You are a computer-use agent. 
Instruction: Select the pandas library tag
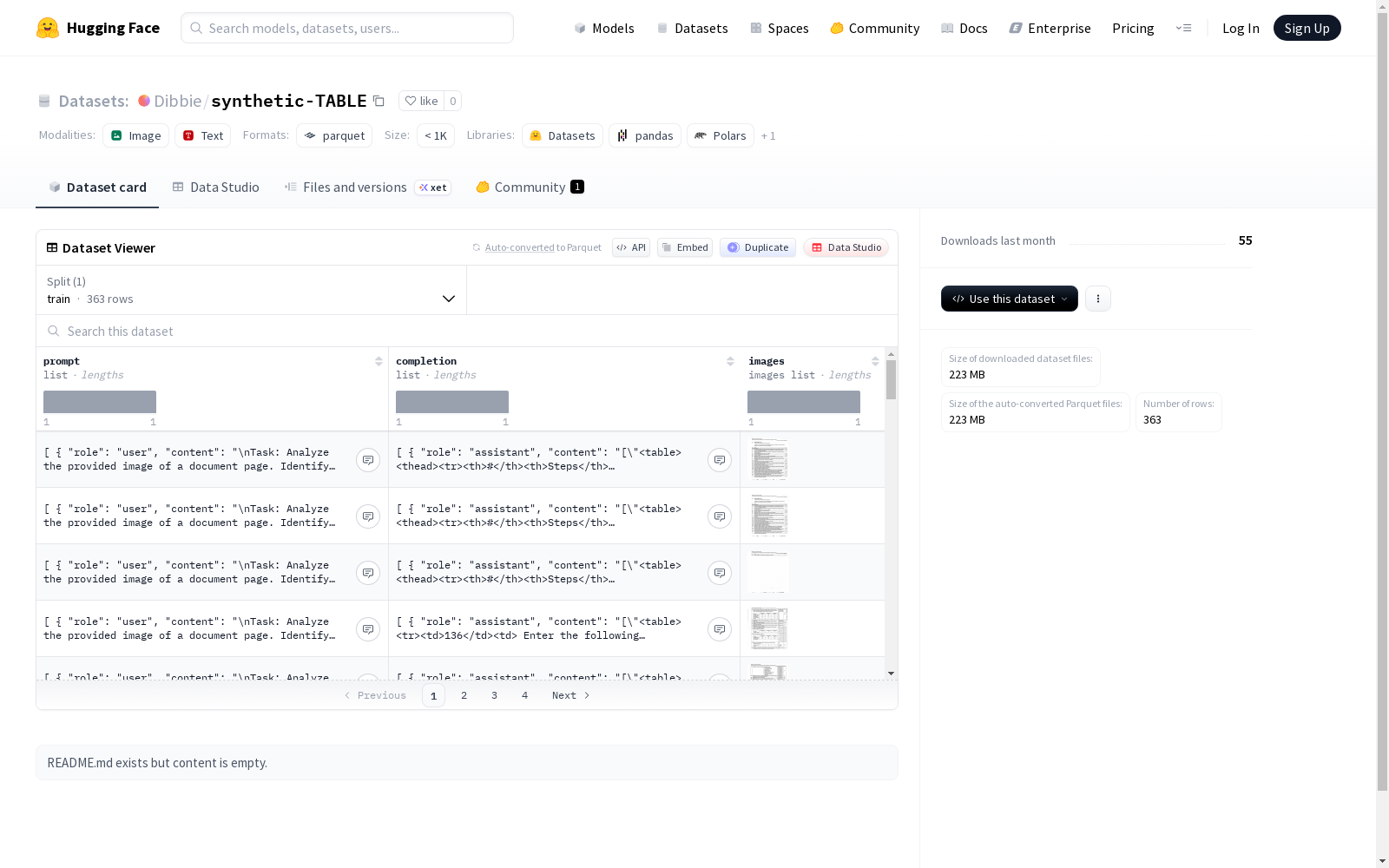(x=645, y=135)
